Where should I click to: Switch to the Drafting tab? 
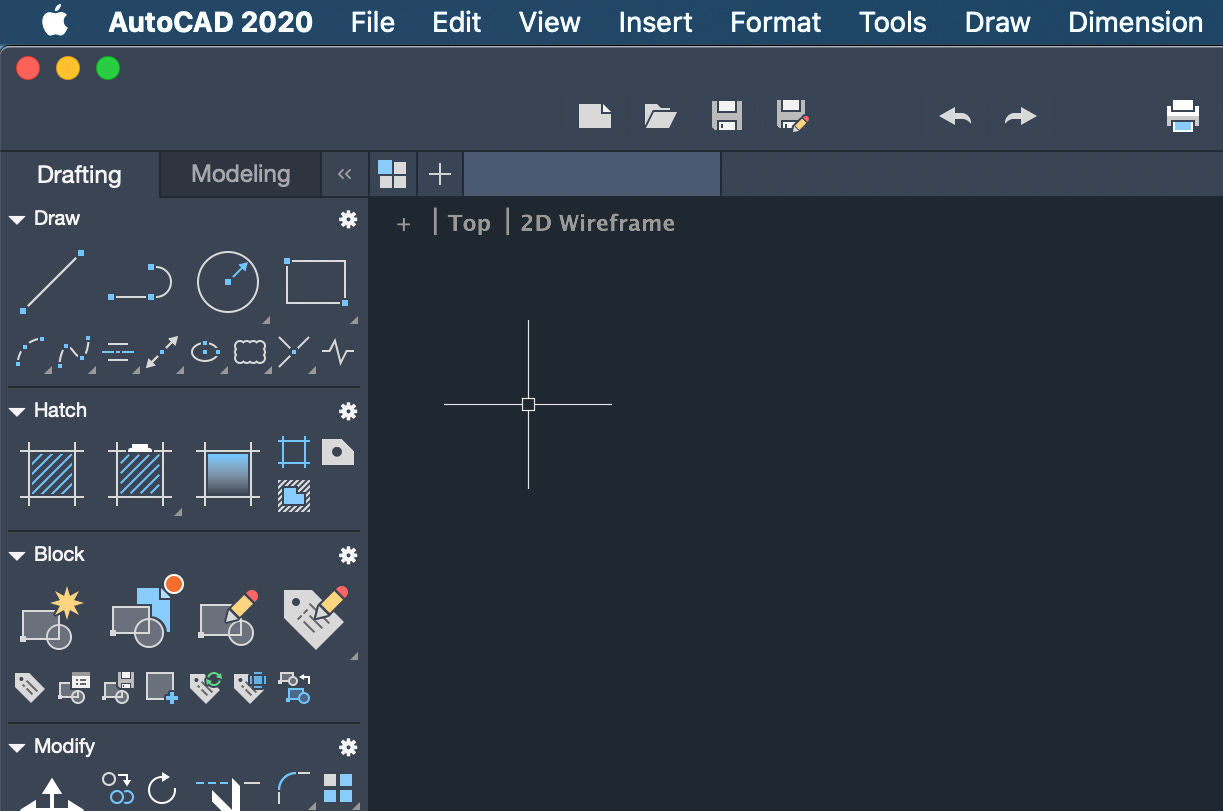tap(79, 175)
